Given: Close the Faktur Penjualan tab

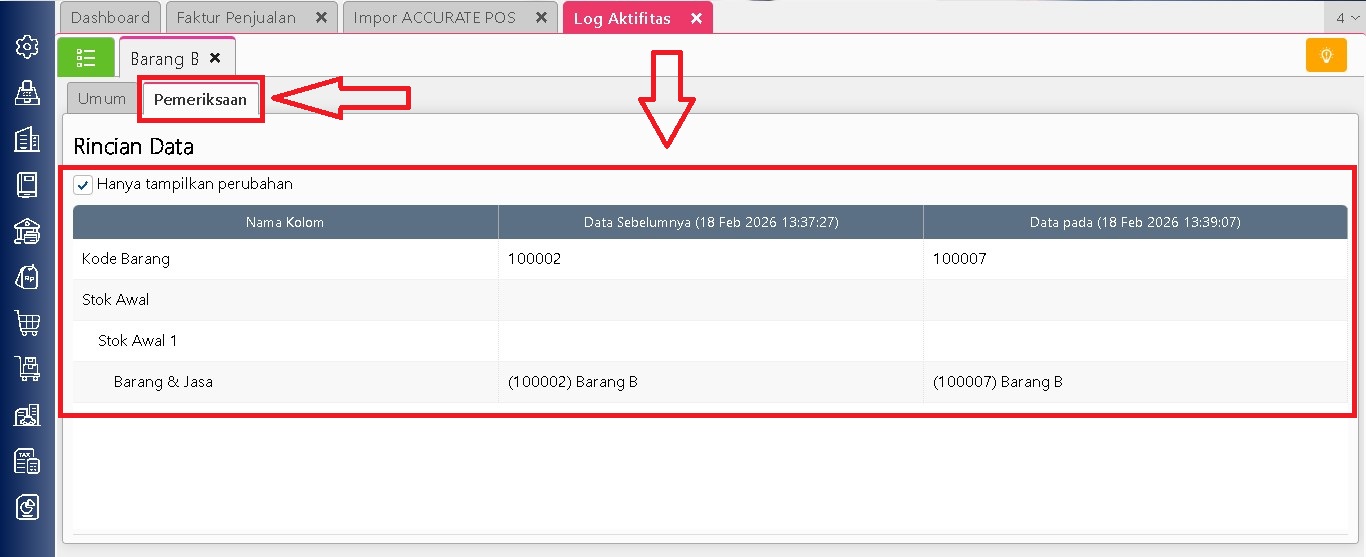Looking at the screenshot, I should (320, 18).
